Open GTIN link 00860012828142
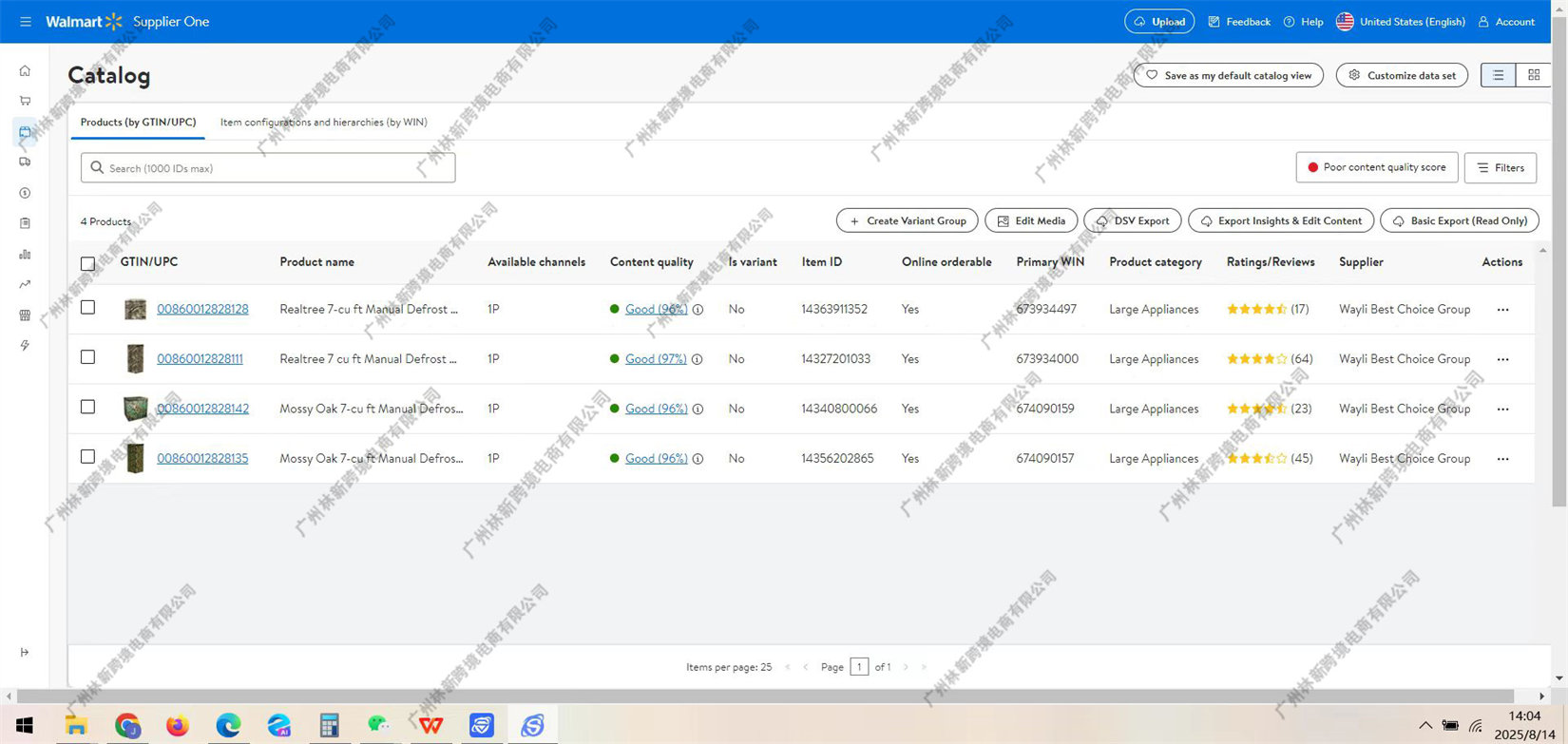Image resolution: width=1568 pixels, height=744 pixels. (202, 409)
